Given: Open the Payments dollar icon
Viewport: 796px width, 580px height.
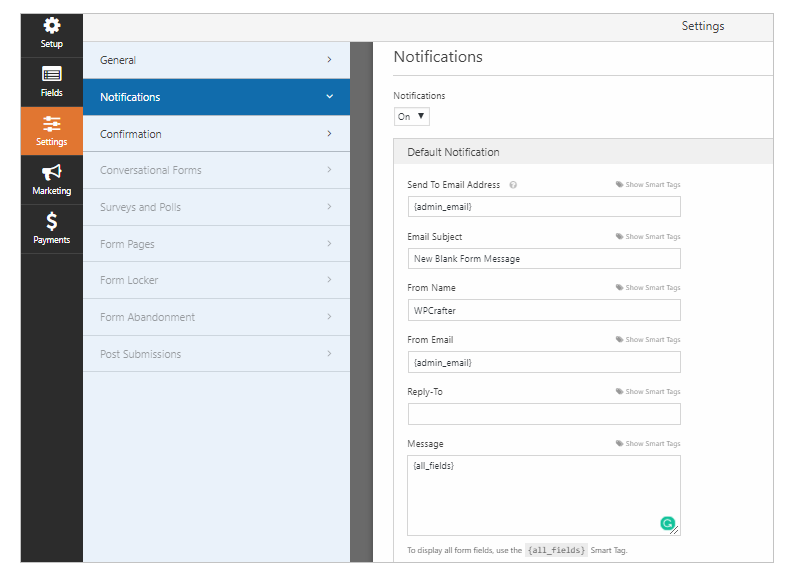Looking at the screenshot, I should [x=52, y=221].
